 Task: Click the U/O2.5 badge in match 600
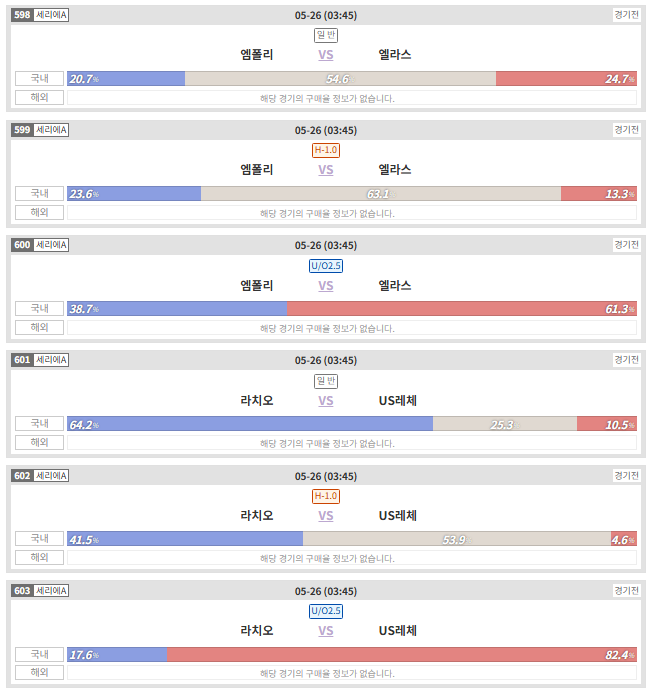(326, 266)
